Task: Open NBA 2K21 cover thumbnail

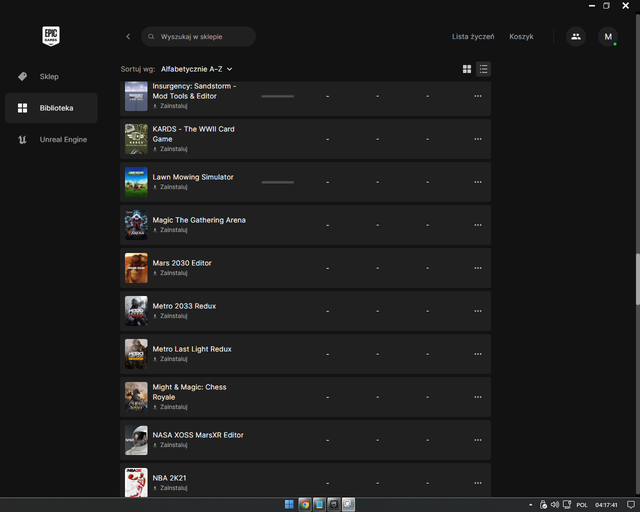Action: pyautogui.click(x=136, y=482)
